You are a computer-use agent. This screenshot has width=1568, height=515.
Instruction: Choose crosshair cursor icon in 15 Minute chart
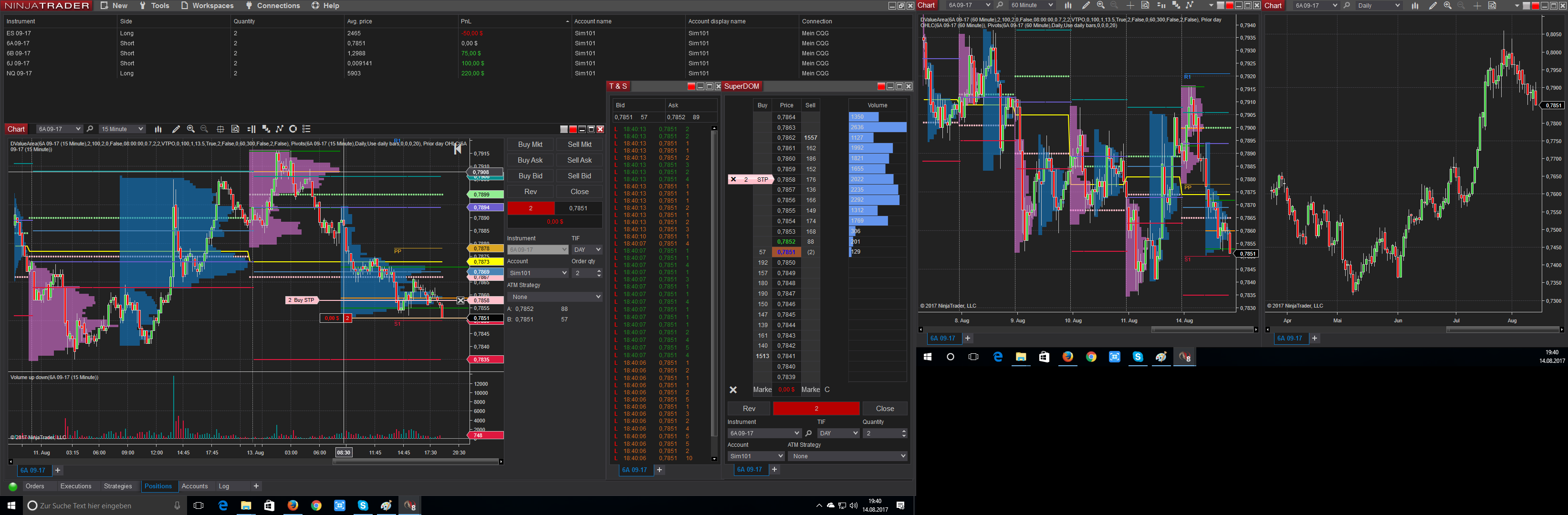(x=220, y=129)
